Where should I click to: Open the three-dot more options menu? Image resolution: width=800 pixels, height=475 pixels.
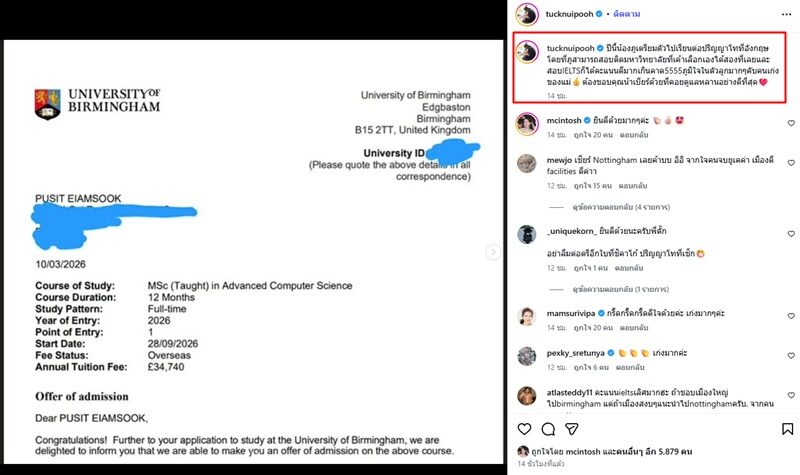tap(786, 14)
